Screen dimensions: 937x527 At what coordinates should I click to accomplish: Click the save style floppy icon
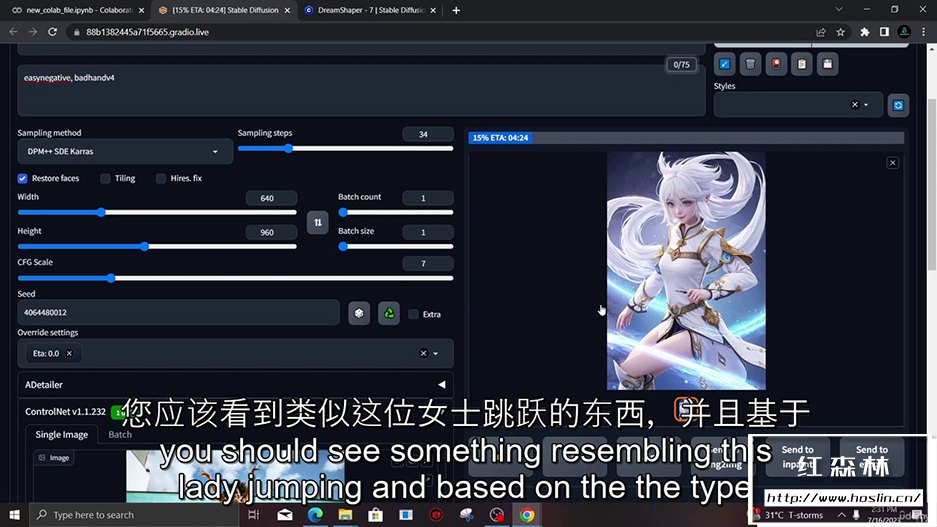tap(827, 64)
